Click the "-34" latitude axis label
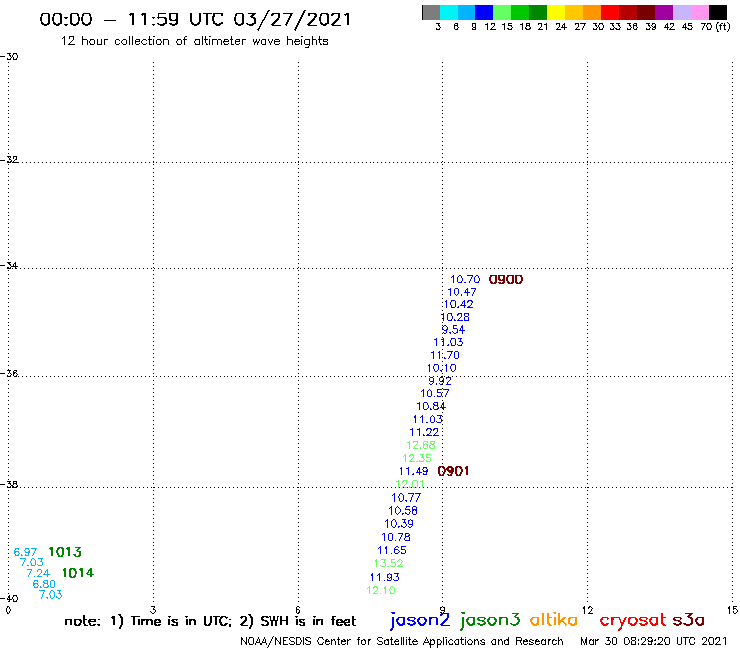Viewport: 740px width, 650px height. pos(9,265)
